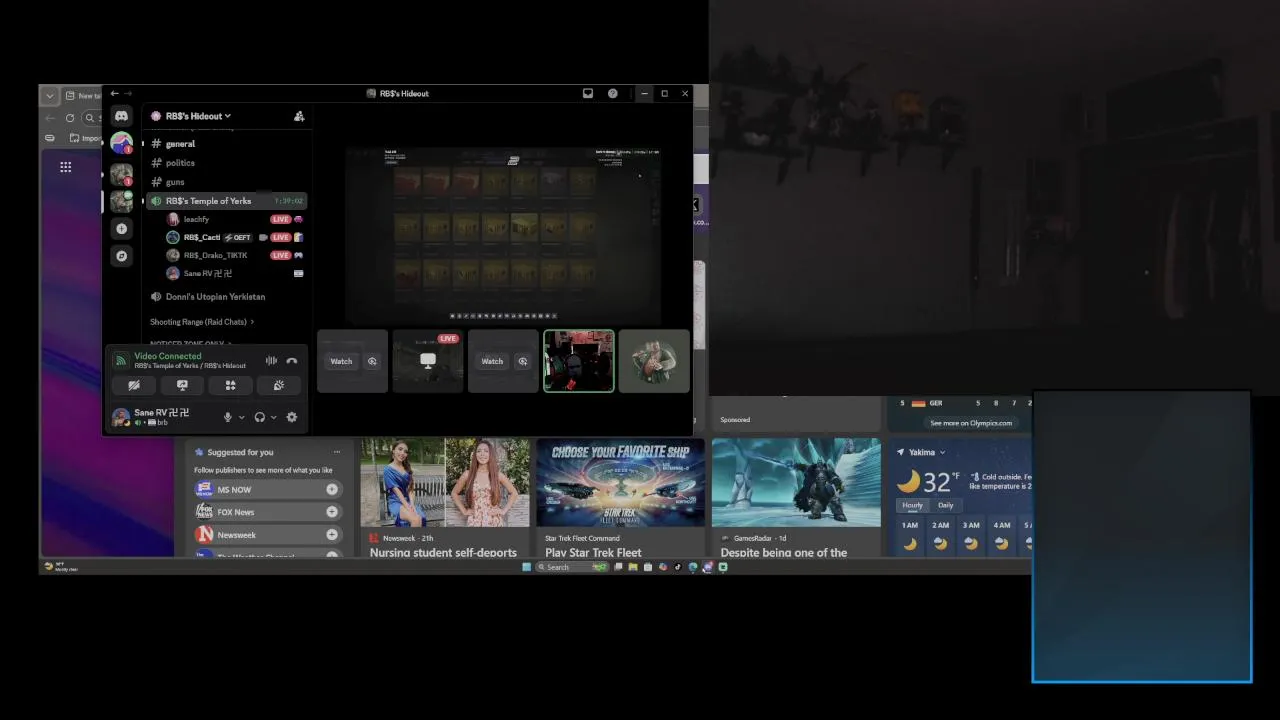This screenshot has height=720, width=1280.
Task: Click the Windows Start button on taskbar
Action: pyautogui.click(x=527, y=567)
